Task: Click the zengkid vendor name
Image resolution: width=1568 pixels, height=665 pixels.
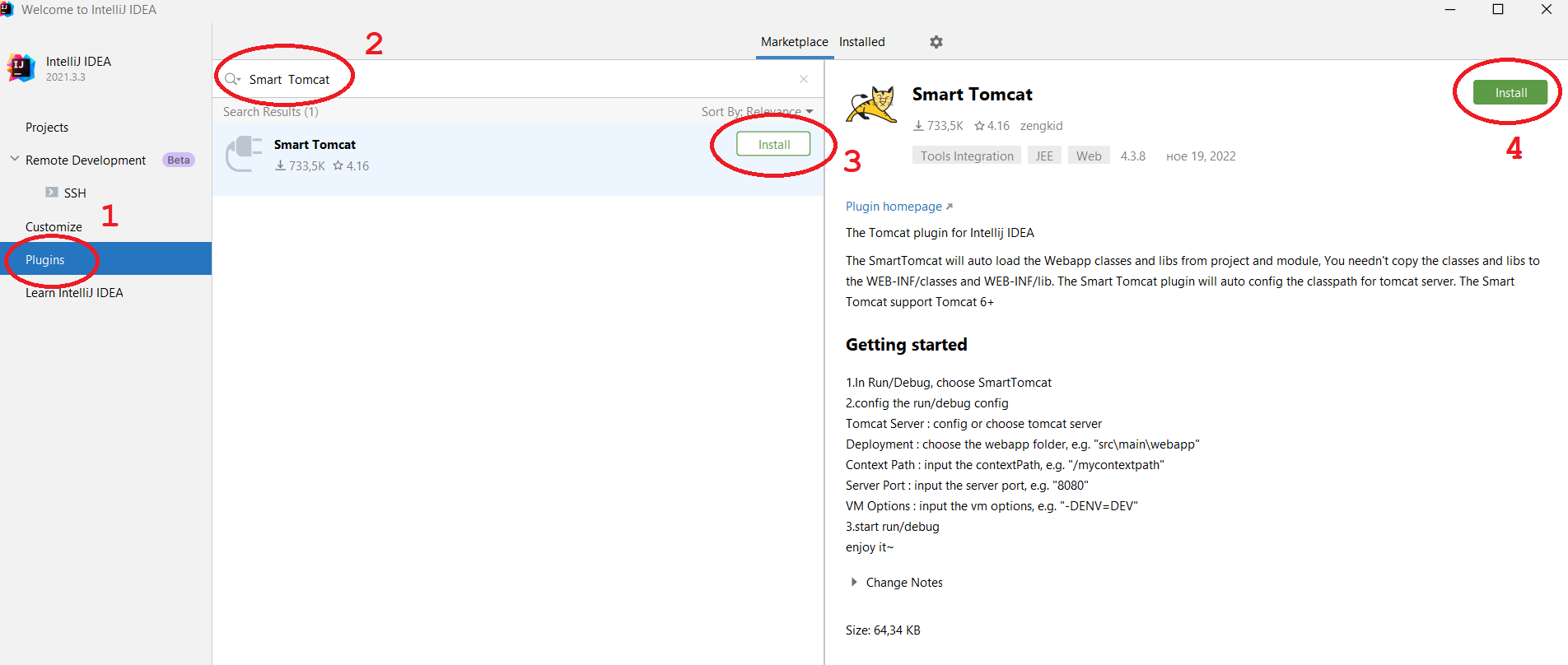Action: pos(1041,126)
